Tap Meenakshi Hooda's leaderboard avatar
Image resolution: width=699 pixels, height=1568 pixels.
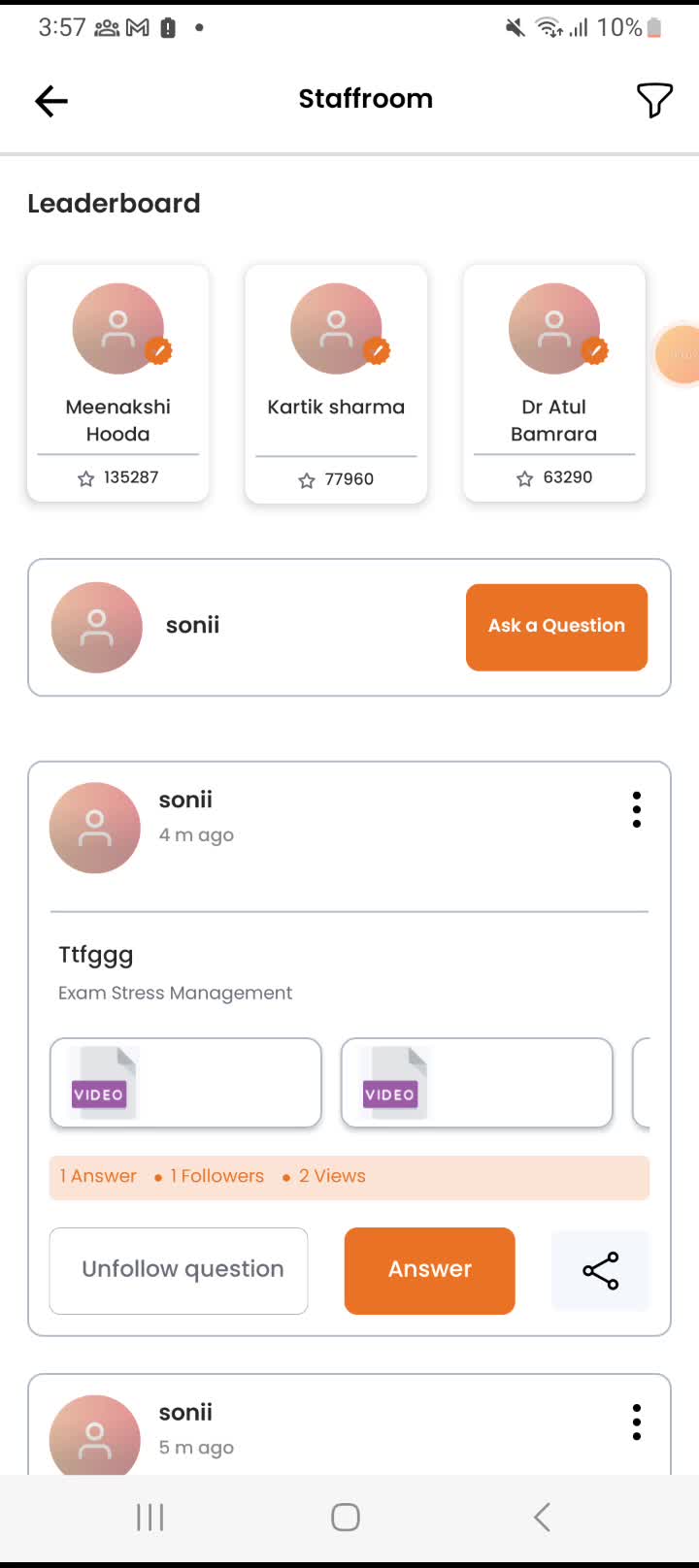[x=118, y=329]
